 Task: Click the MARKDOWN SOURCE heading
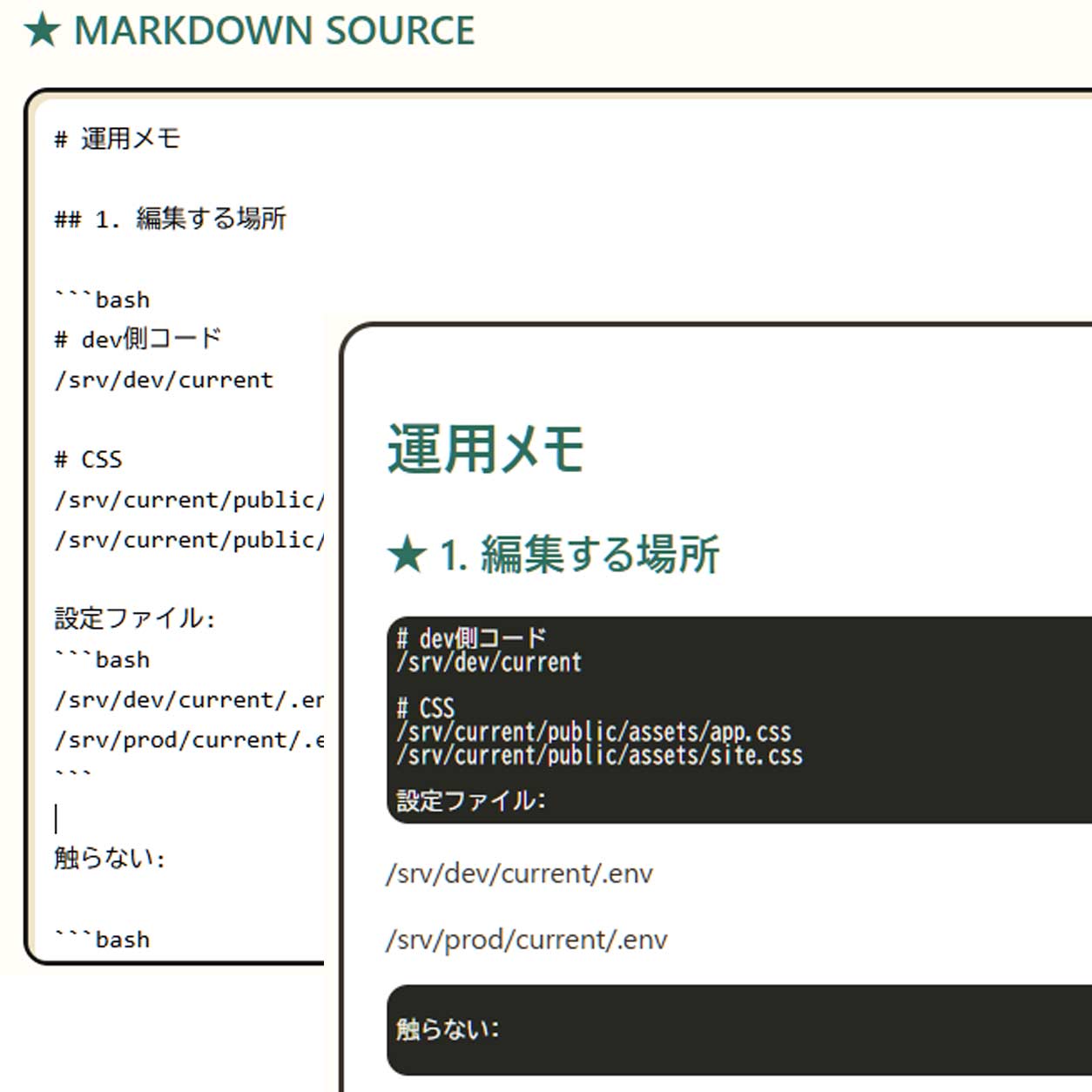point(274,31)
